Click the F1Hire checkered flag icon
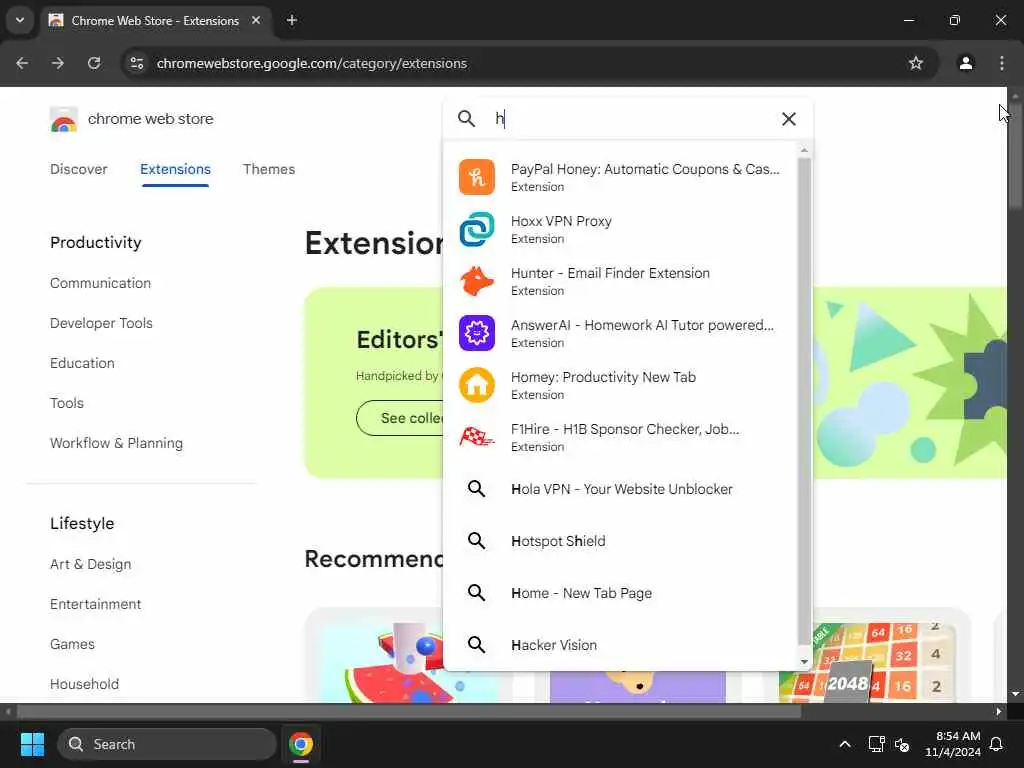The width and height of the screenshot is (1024, 768). (477, 437)
